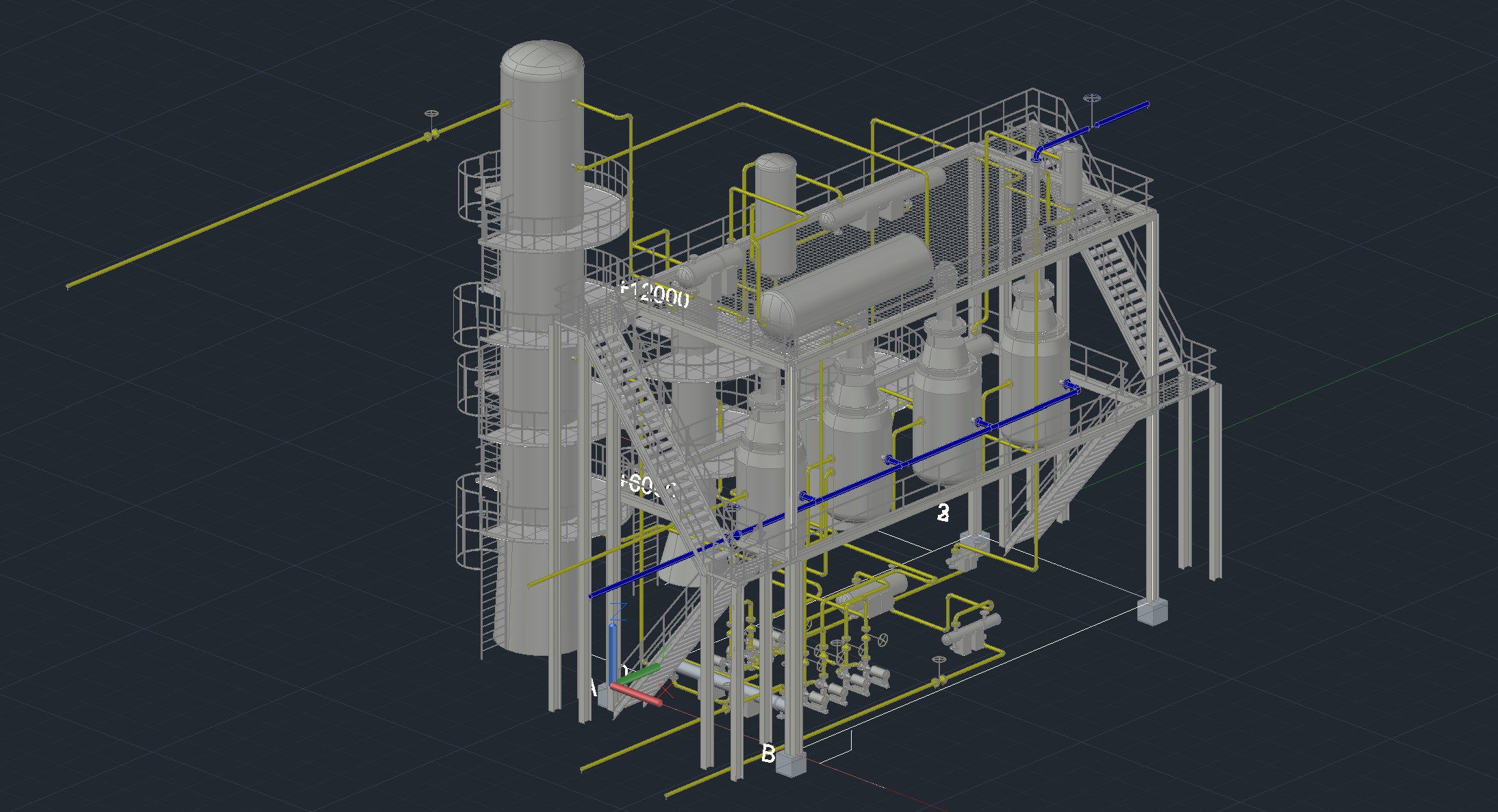This screenshot has width=1498, height=812.
Task: Click the red X axis of UCS icon
Action: tap(637, 695)
